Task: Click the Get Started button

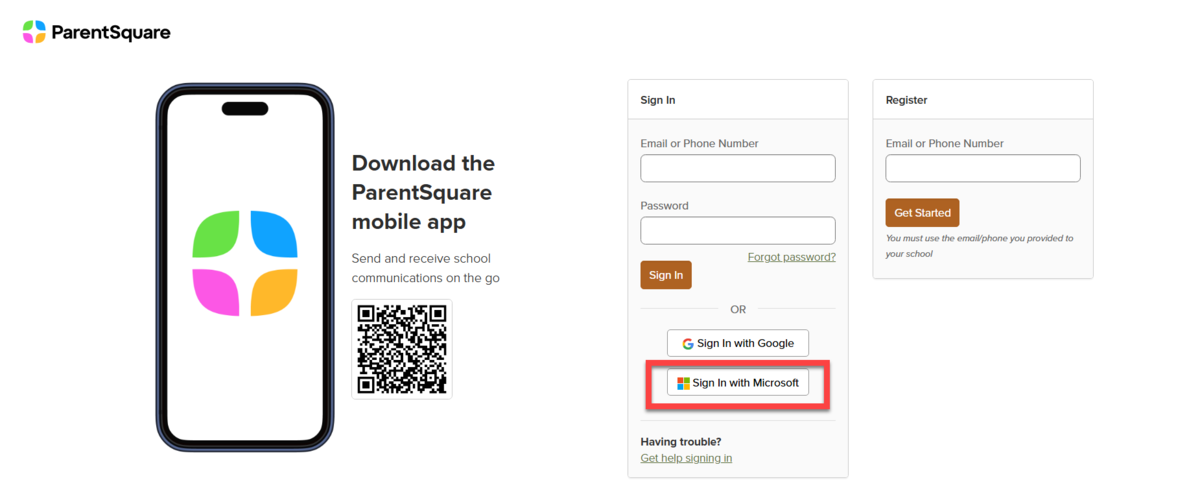Action: point(922,213)
